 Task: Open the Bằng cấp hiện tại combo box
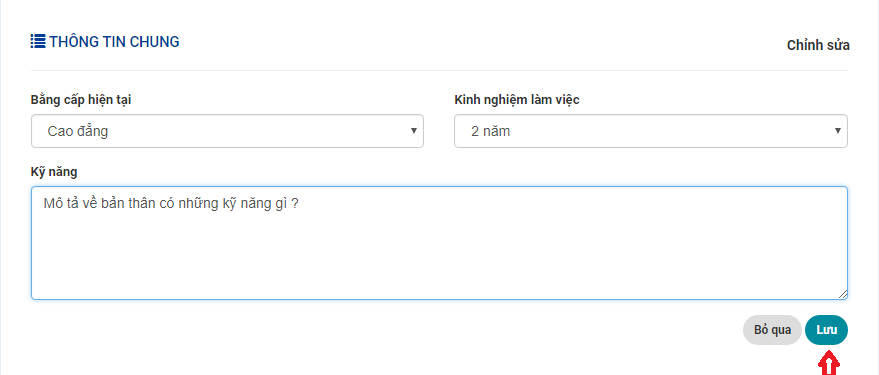[227, 131]
